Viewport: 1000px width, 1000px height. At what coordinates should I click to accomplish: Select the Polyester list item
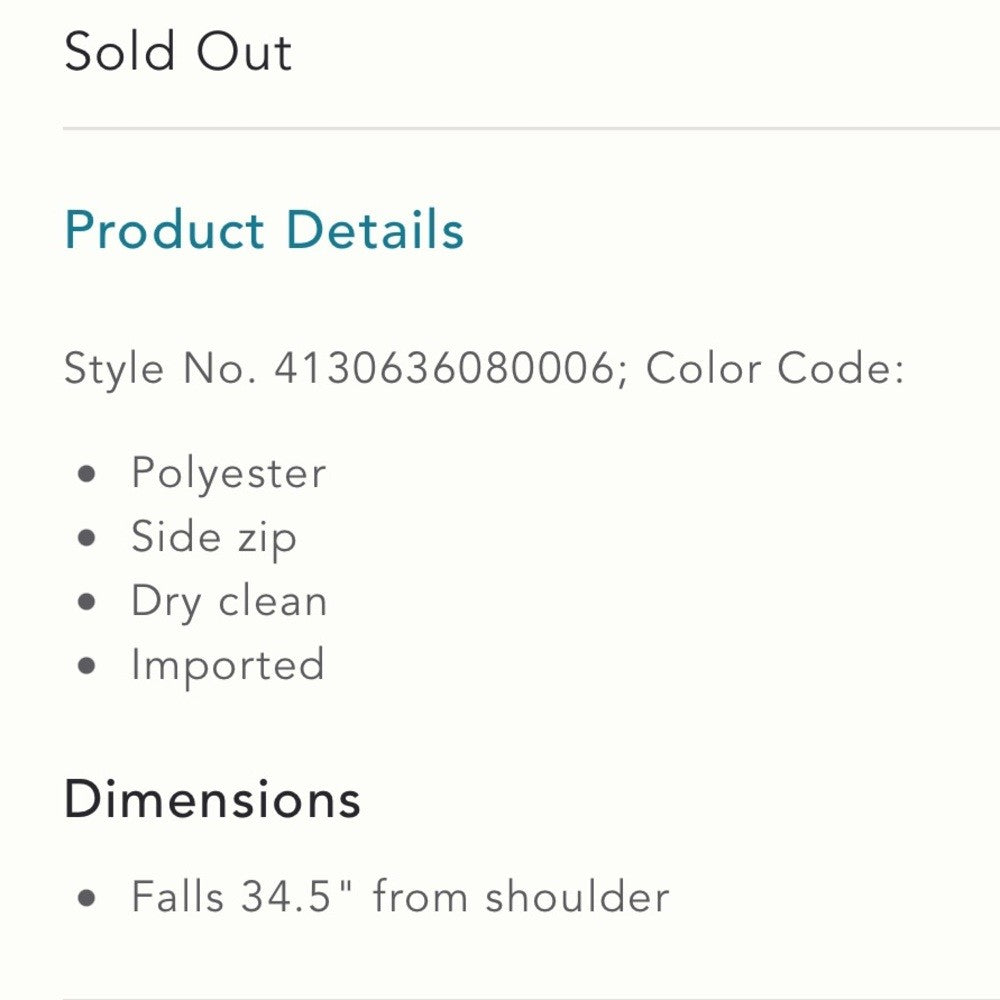[228, 473]
